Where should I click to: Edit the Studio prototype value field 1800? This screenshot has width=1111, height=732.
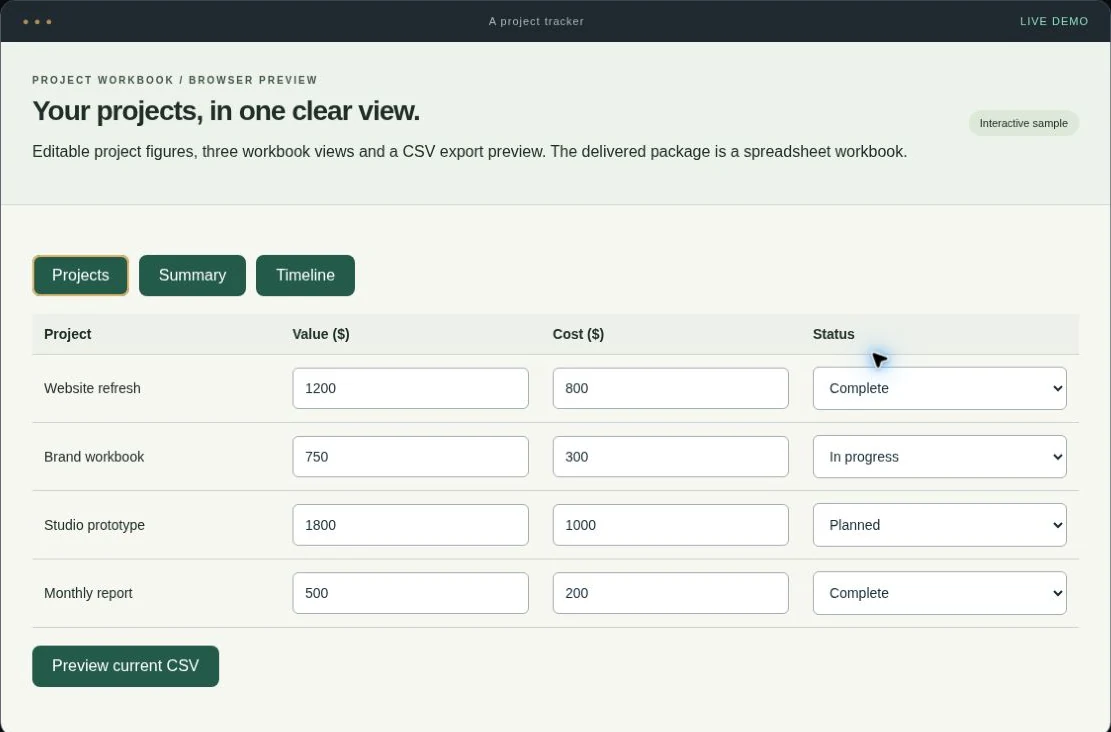coord(410,525)
